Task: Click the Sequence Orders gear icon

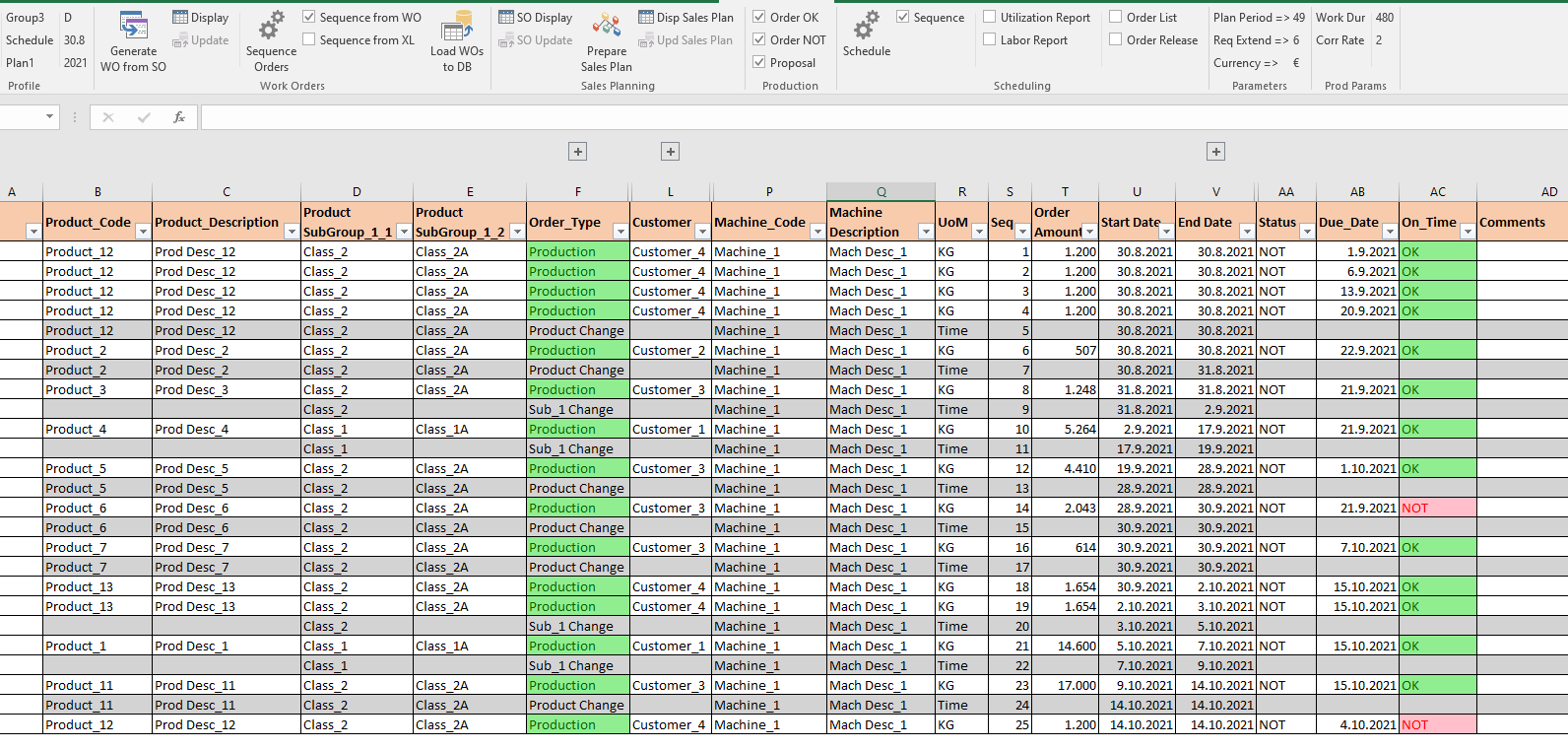Action: point(271,26)
